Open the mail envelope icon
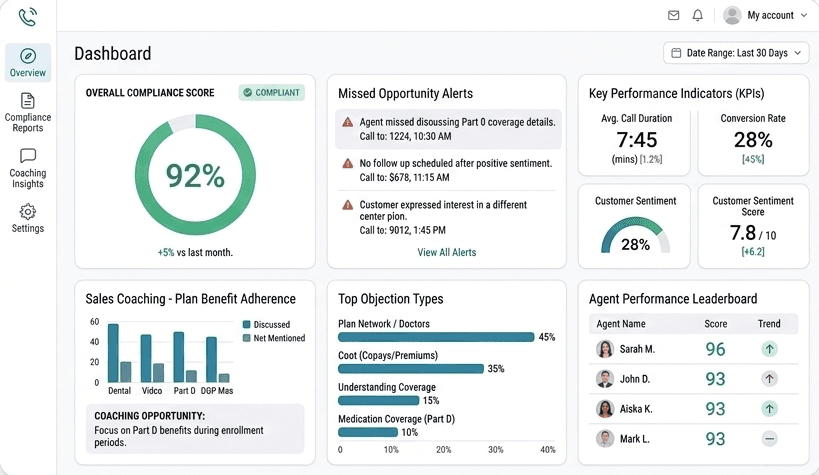Screen dimensions: 819x475 [674, 16]
